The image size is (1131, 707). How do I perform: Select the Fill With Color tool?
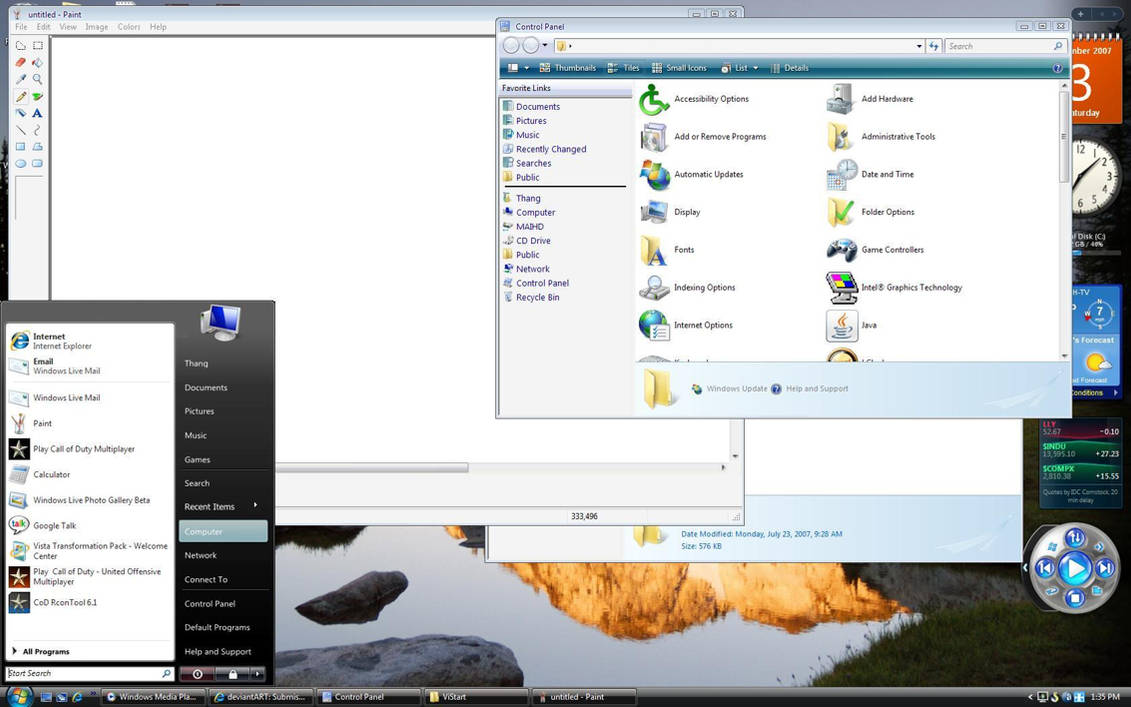(x=37, y=62)
